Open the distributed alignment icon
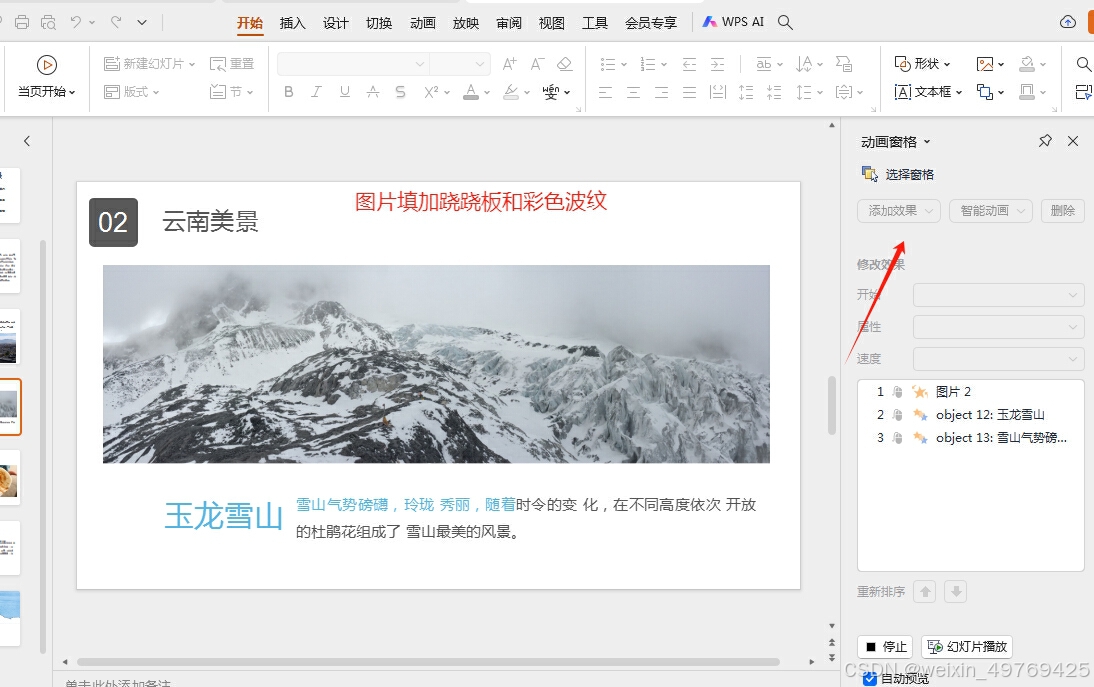The width and height of the screenshot is (1094, 687). (x=717, y=92)
